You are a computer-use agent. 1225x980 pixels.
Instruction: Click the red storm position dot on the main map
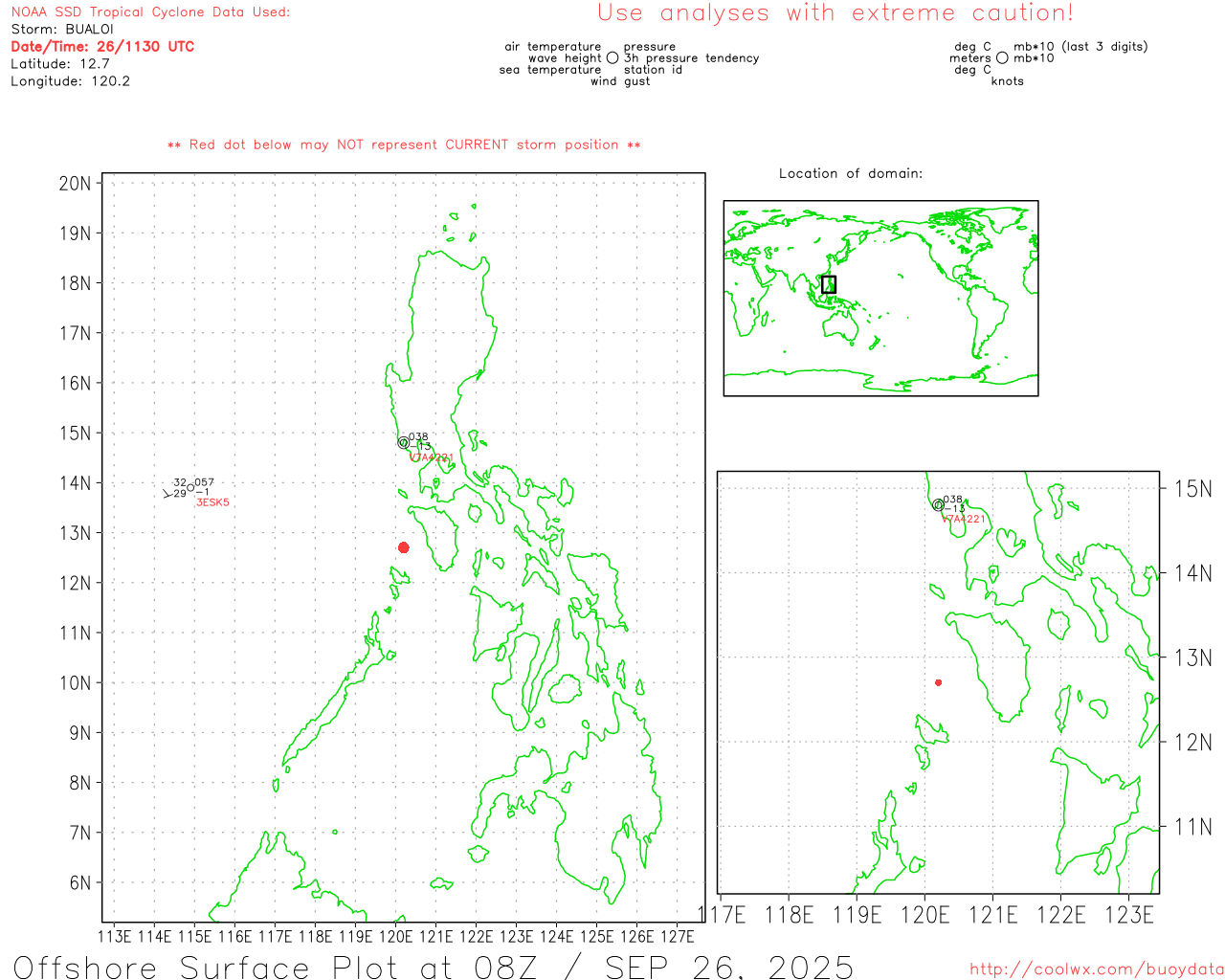[x=404, y=547]
